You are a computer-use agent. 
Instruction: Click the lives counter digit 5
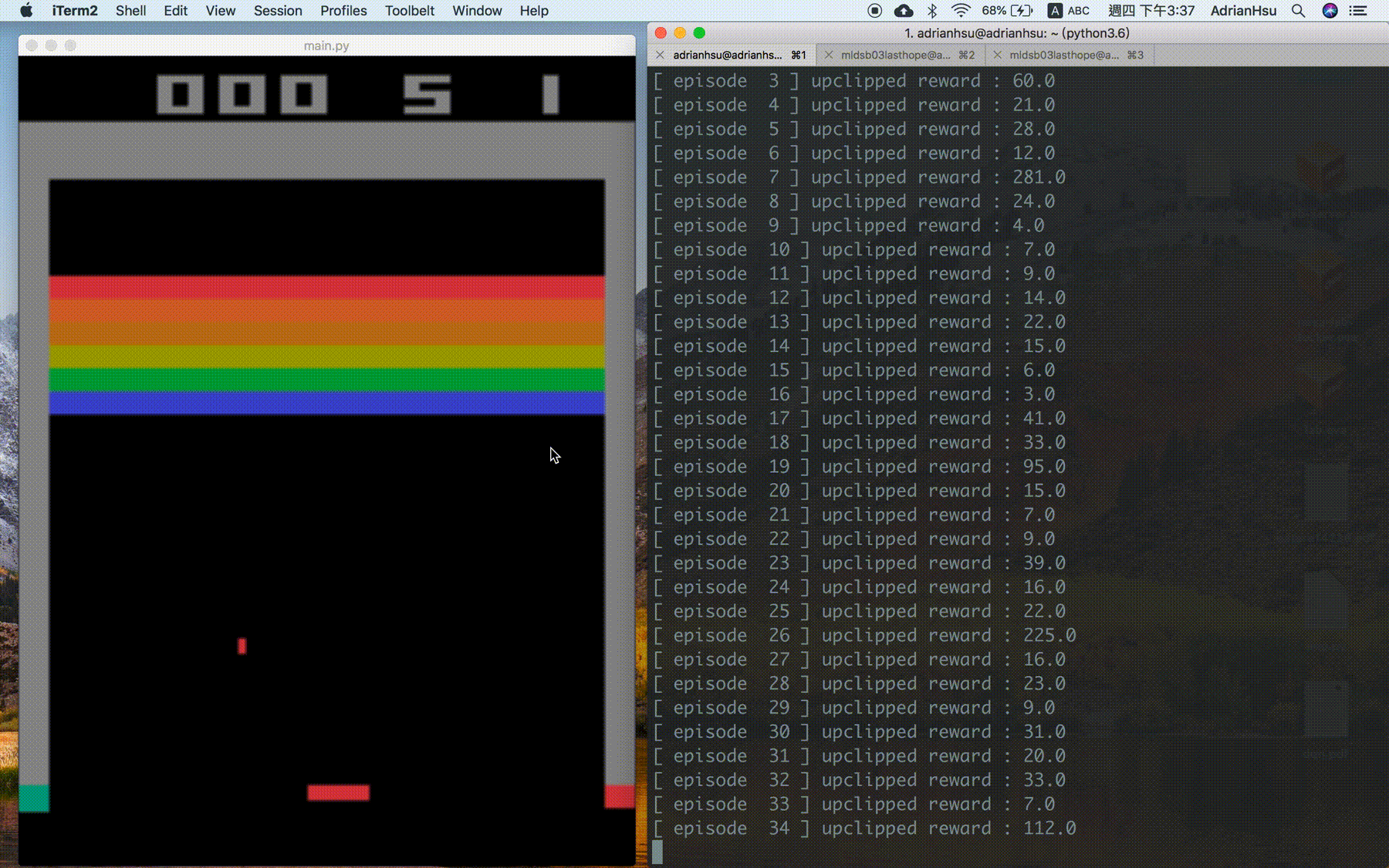[427, 94]
